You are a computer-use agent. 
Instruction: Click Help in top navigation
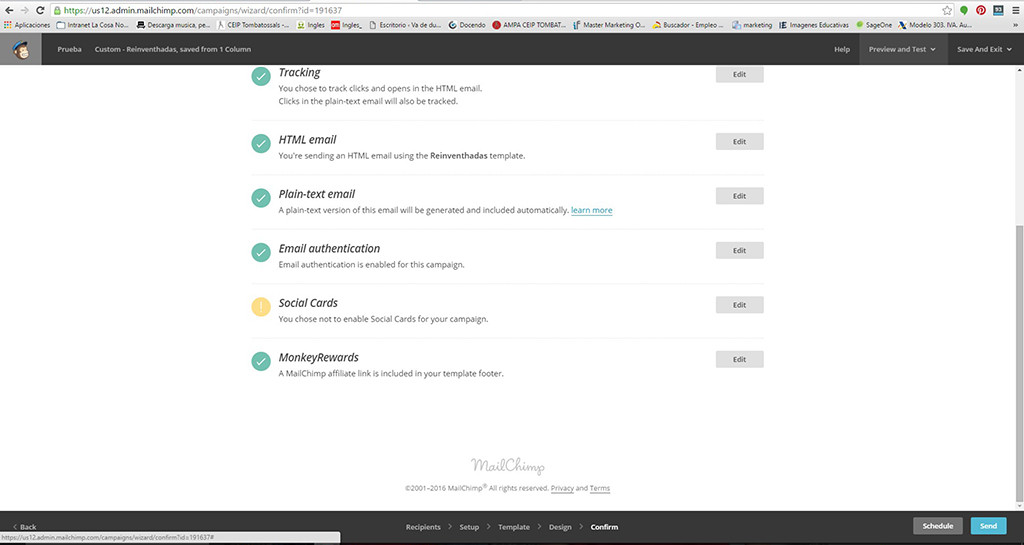(x=842, y=50)
